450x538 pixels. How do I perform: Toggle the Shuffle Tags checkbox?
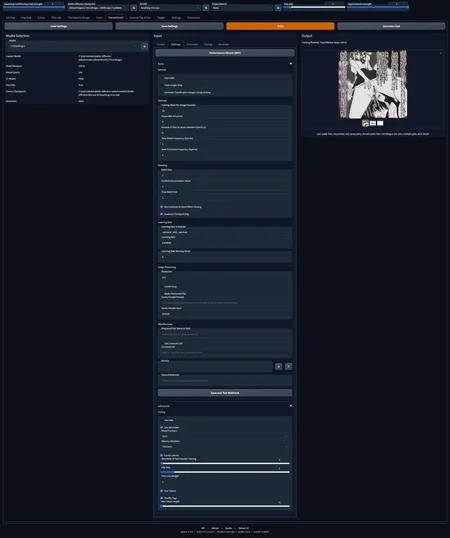pyautogui.click(x=162, y=498)
